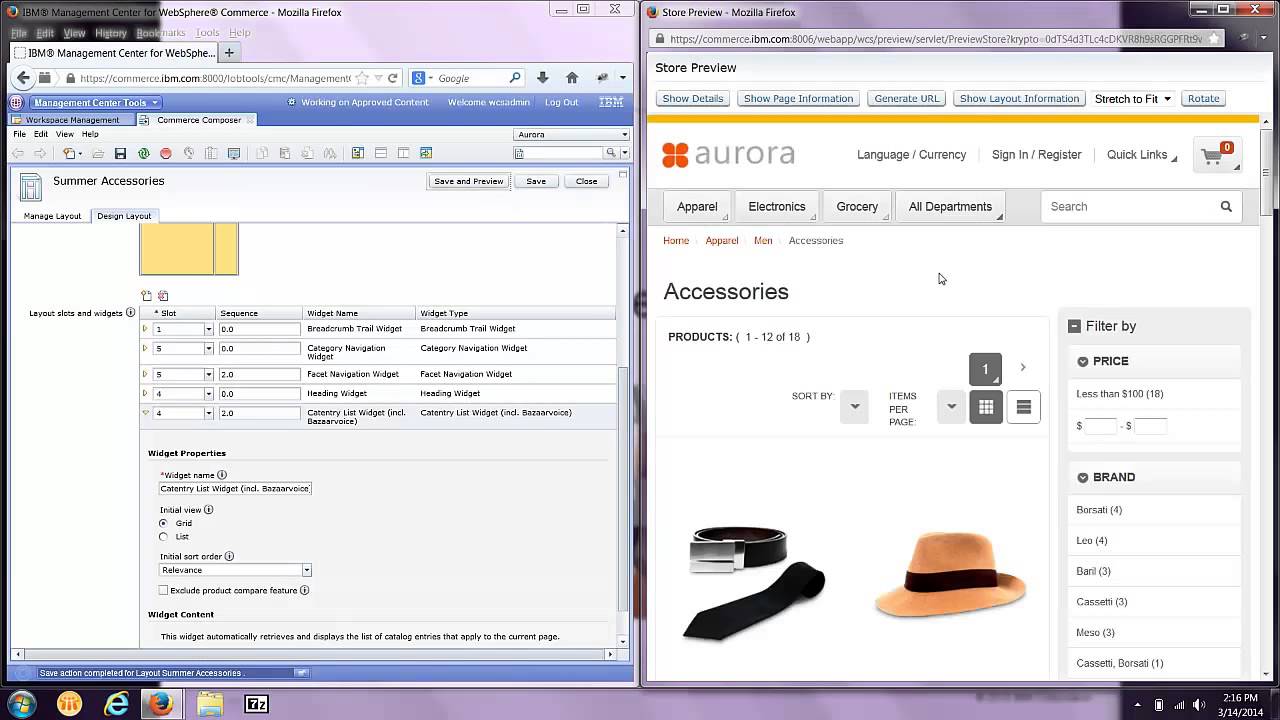Image resolution: width=1280 pixels, height=720 pixels.
Task: Click the Generate URL button
Action: coord(907,99)
